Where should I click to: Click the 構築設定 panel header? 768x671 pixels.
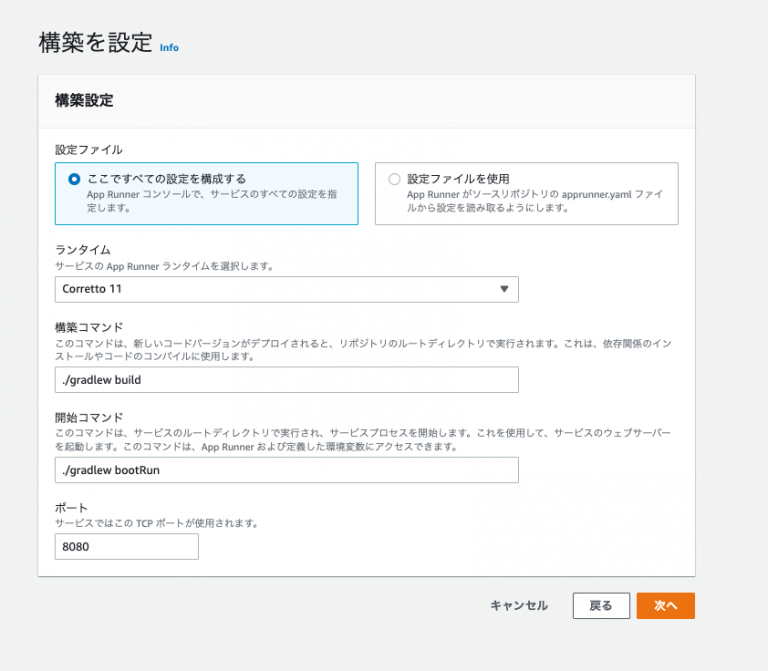(x=84, y=100)
